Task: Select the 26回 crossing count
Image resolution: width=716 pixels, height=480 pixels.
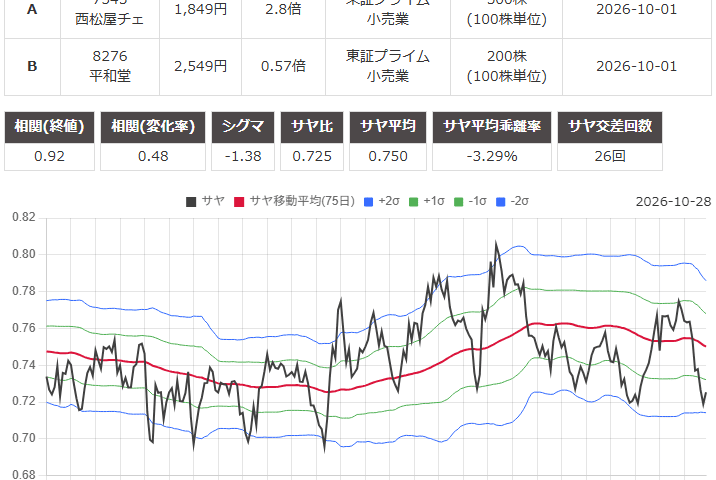Action: (x=610, y=156)
